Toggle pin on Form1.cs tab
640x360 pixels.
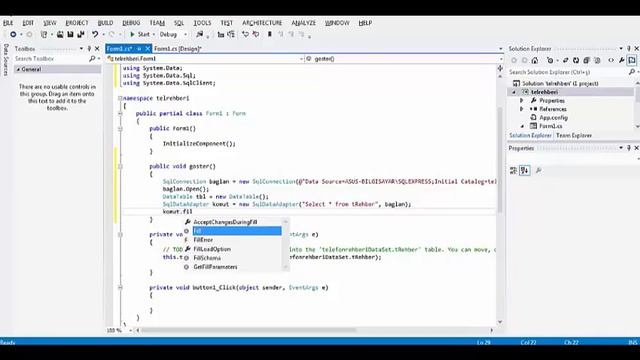tap(139, 49)
